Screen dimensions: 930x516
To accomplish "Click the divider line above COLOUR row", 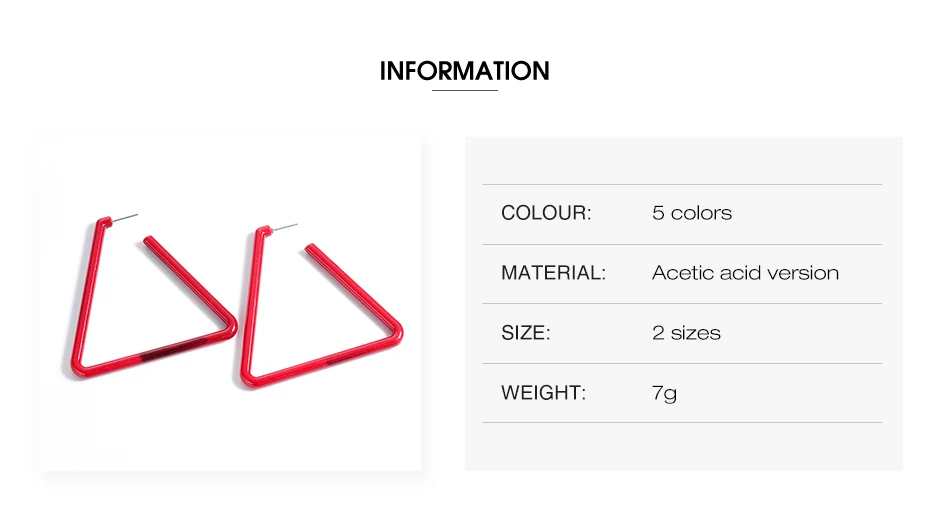I will (681, 184).
